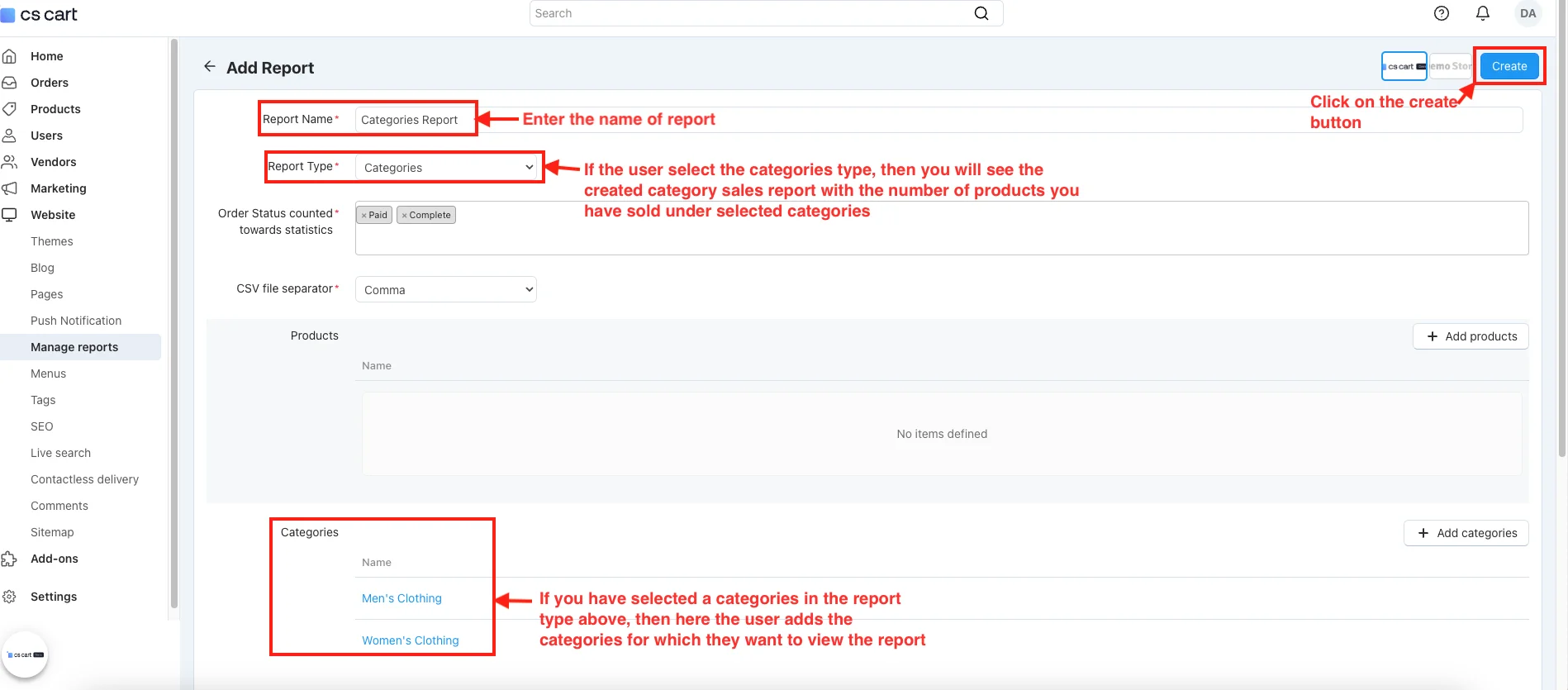This screenshot has height=690, width=1568.
Task: Click the Report Name input field
Action: [415, 120]
